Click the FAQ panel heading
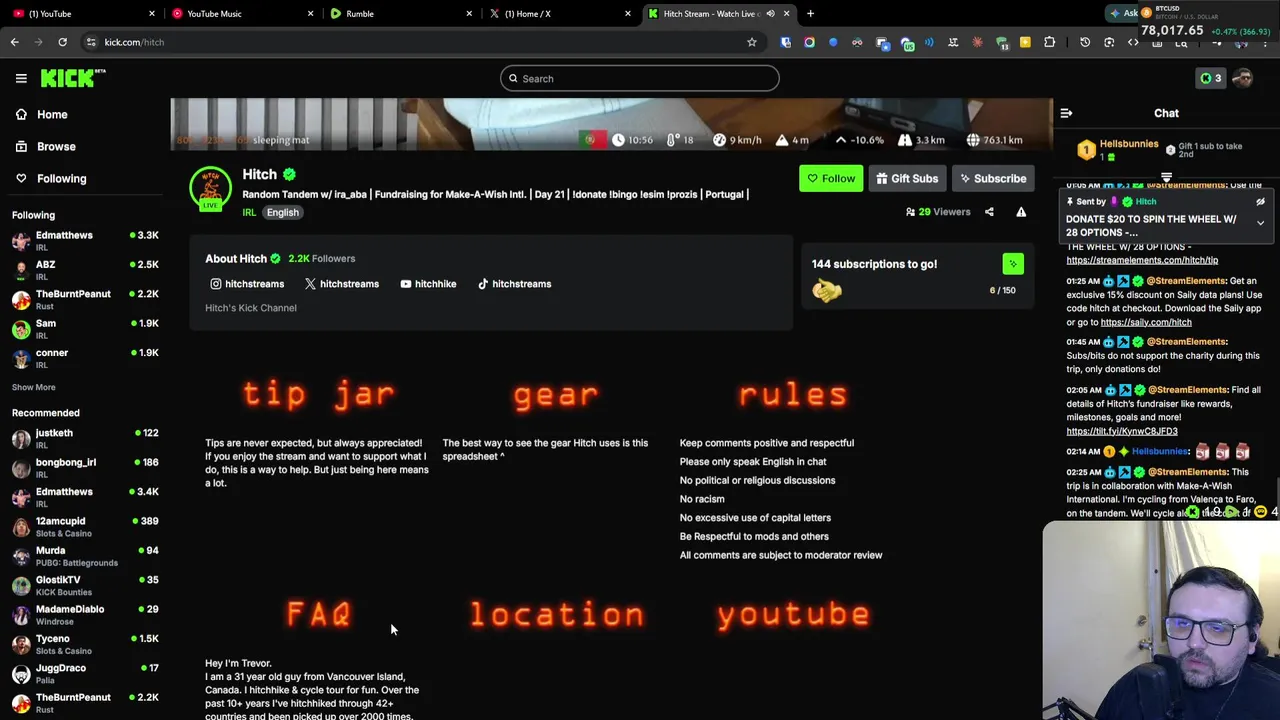Screen dimensions: 1280x720 tap(318, 614)
